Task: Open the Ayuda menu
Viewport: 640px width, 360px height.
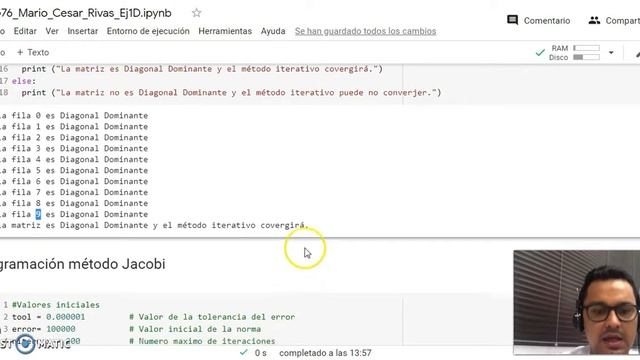Action: (273, 31)
